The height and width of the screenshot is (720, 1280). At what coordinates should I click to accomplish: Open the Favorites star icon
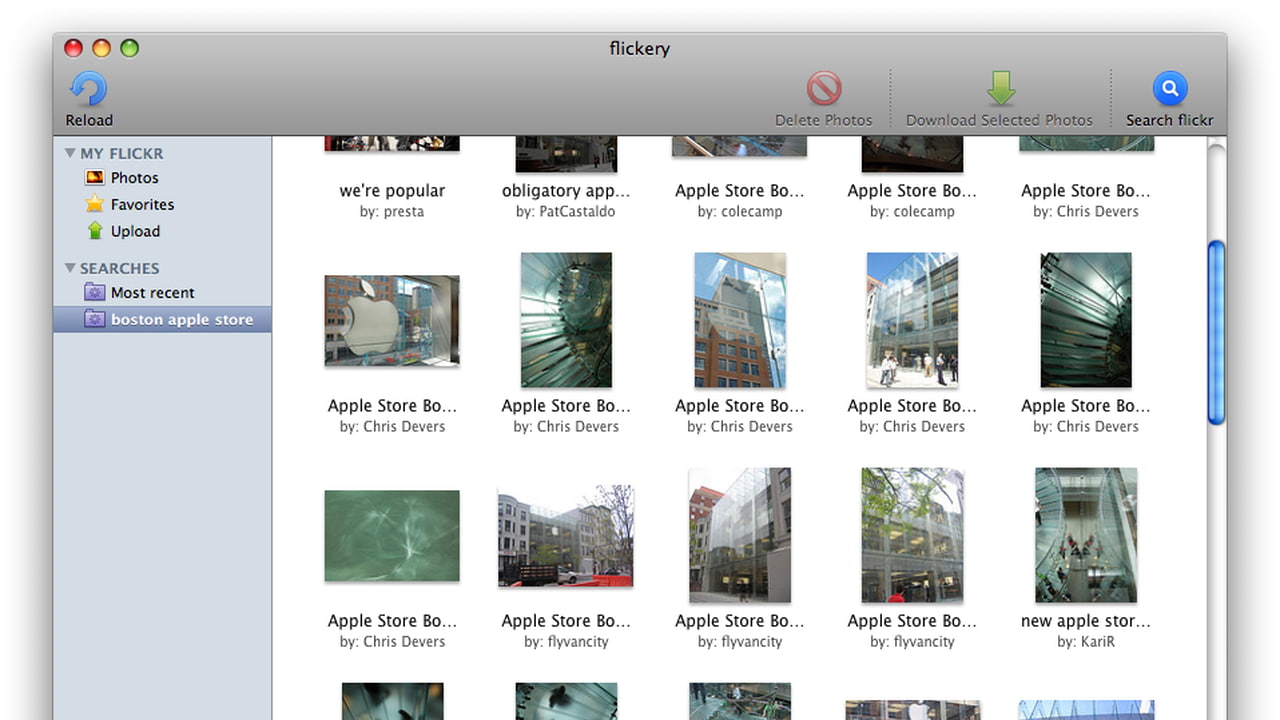tap(95, 204)
